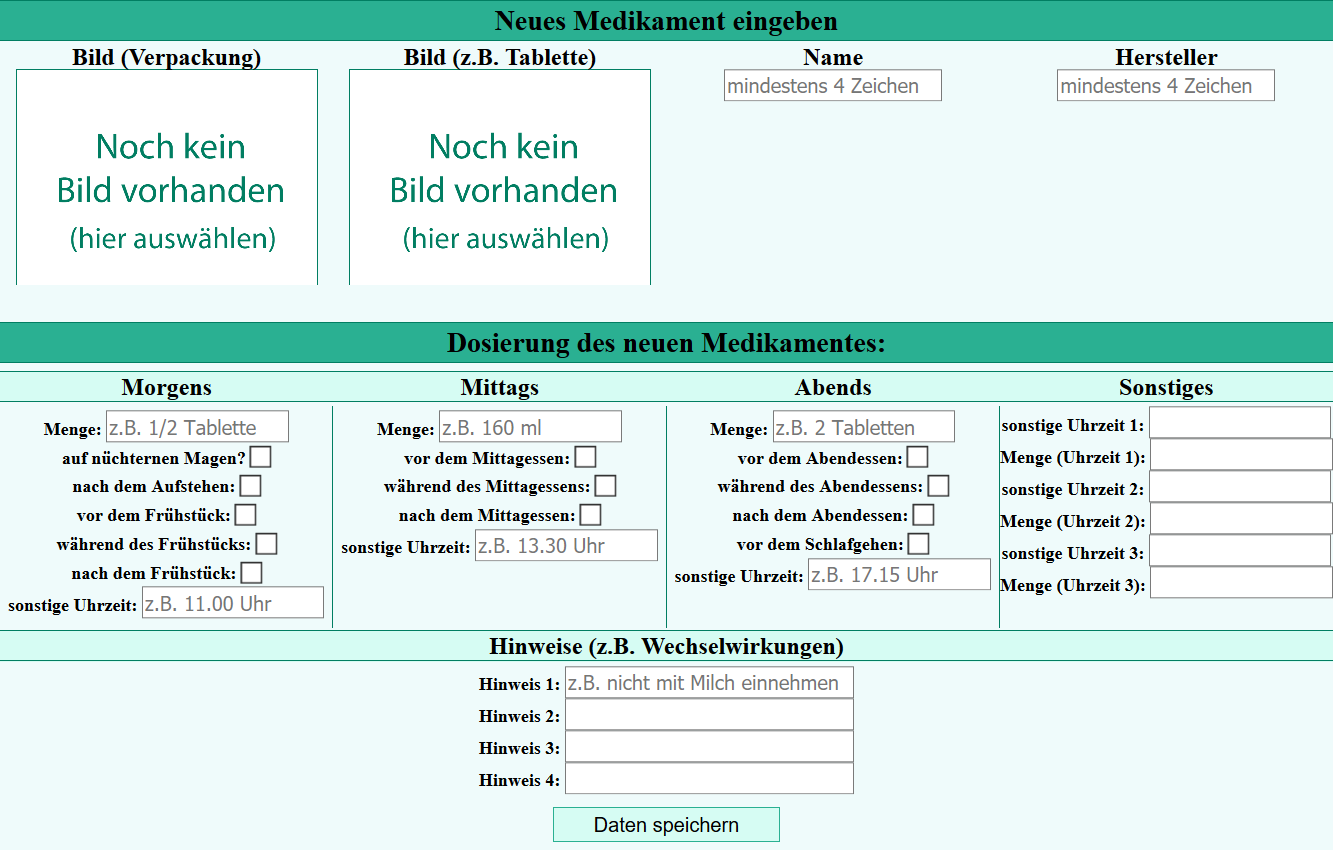Focus the 'Menge (Uhrzeit 2)' field

tap(1241, 518)
